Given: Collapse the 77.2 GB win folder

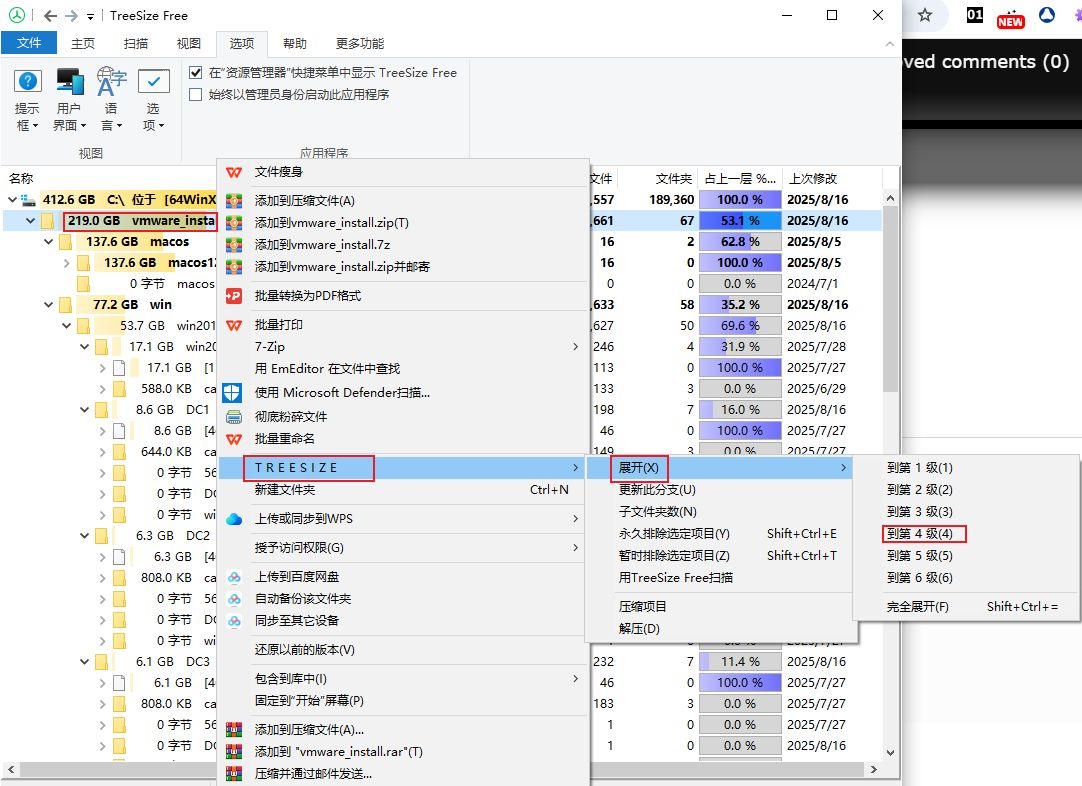Looking at the screenshot, I should pyautogui.click(x=48, y=304).
